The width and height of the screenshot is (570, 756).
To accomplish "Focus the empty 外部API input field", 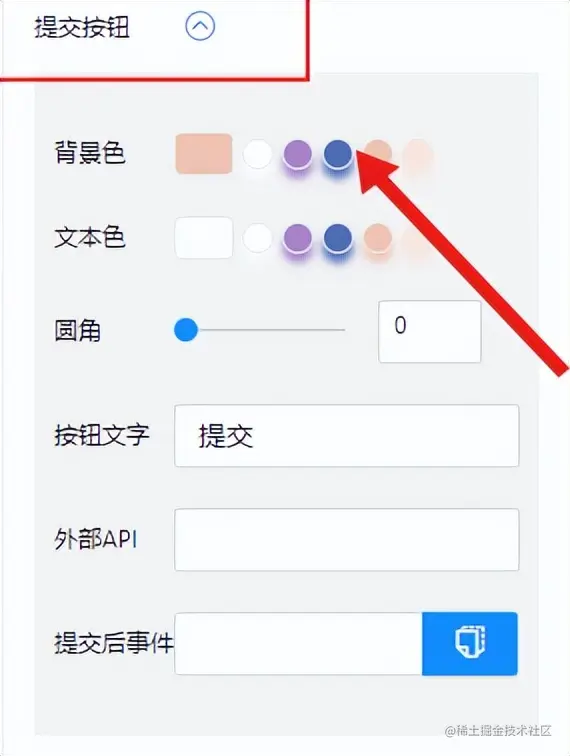I will coord(347,540).
